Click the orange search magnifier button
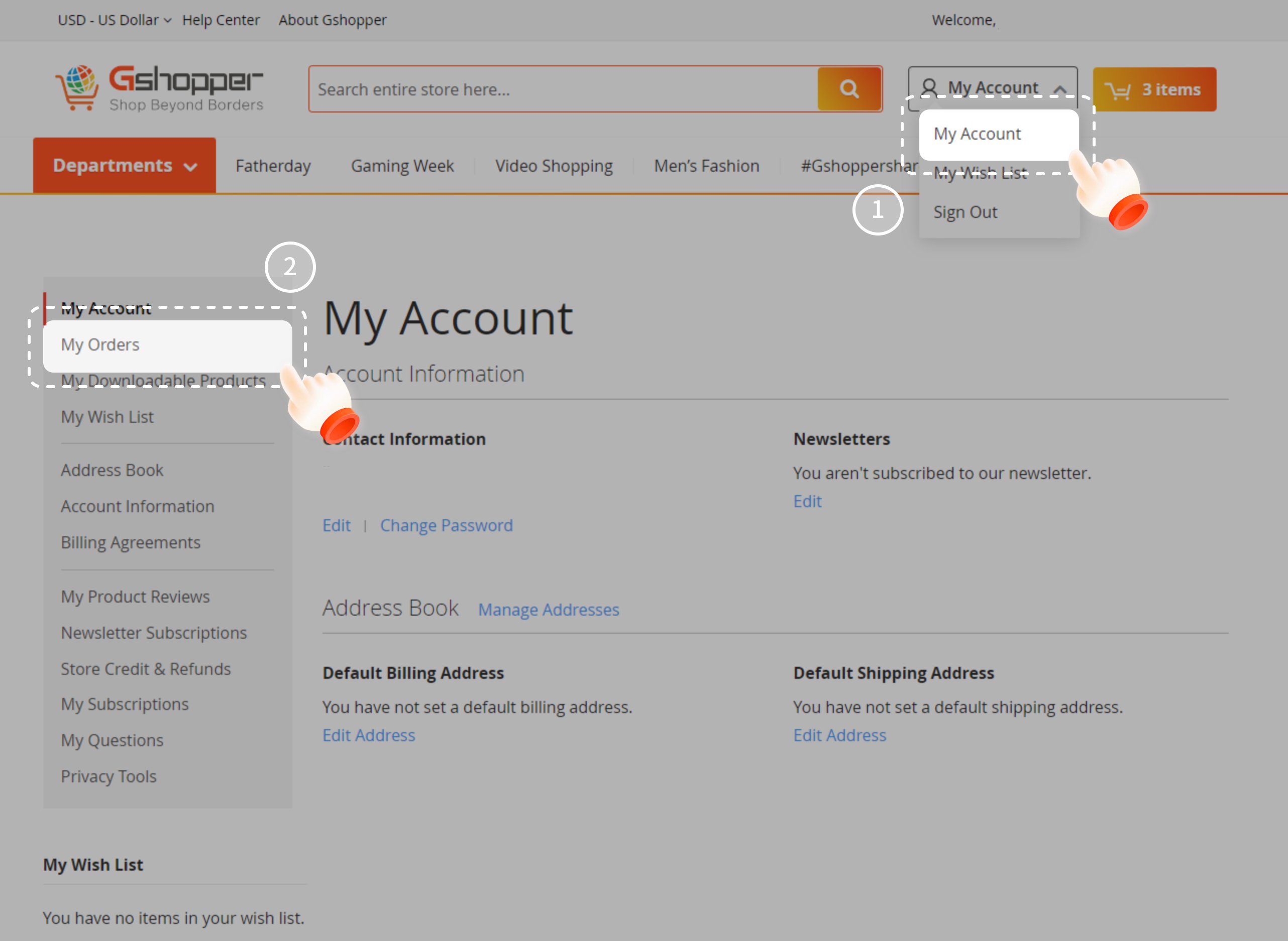This screenshot has height=941, width=1288. pos(849,89)
